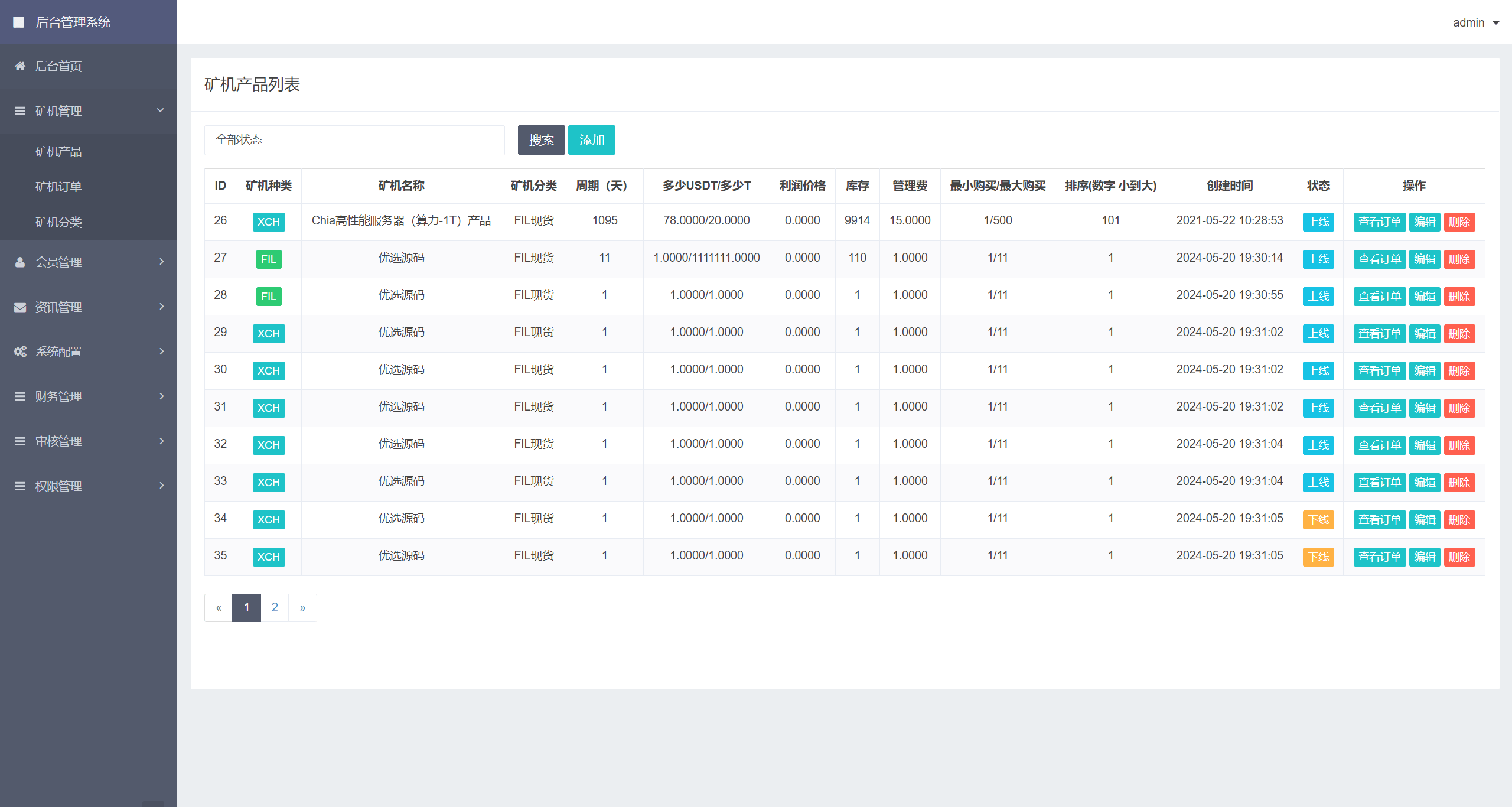Collapse the 矿机管理 menu chevron
The height and width of the screenshot is (807, 1512).
[x=160, y=110]
